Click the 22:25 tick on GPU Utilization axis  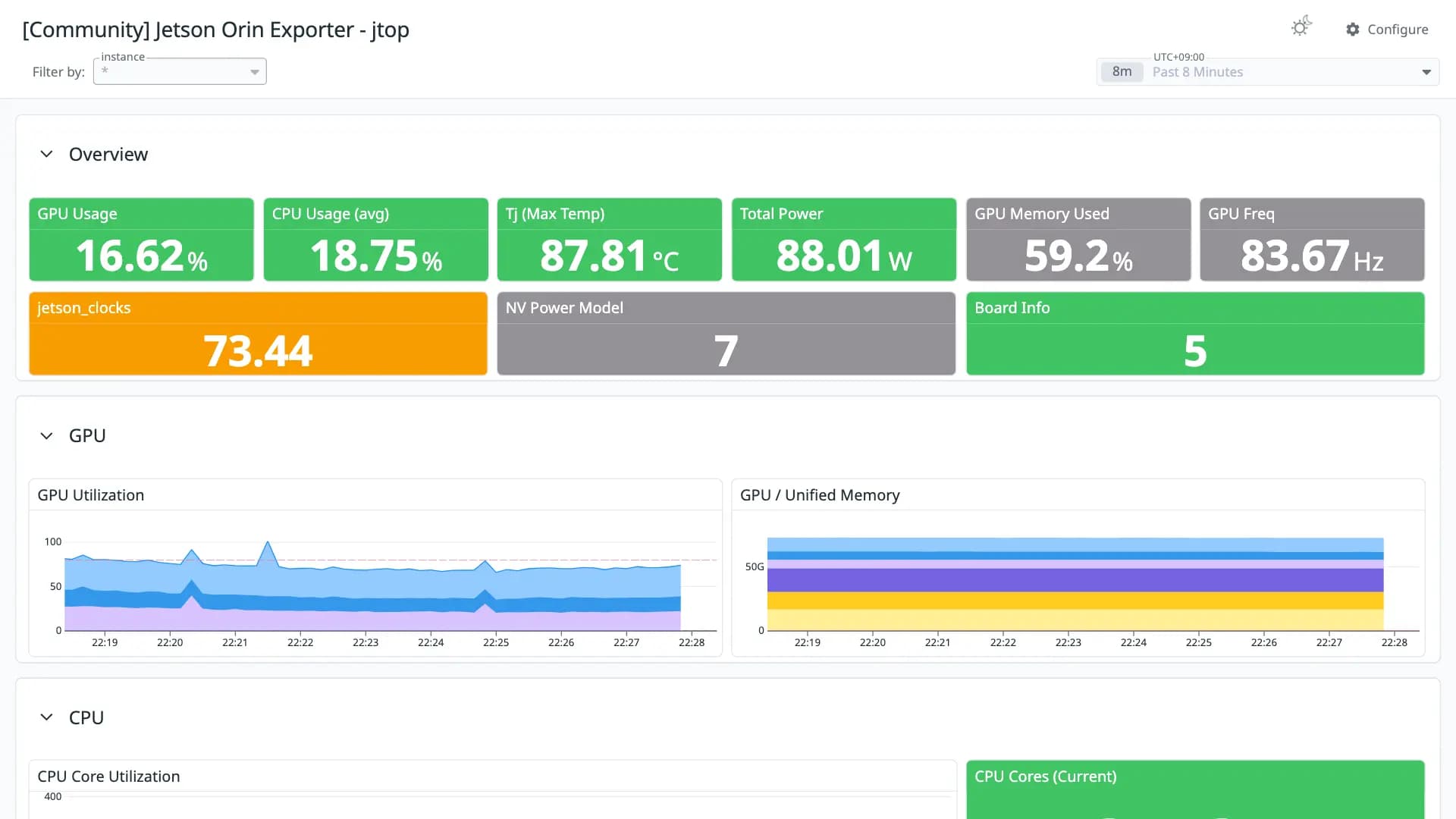pos(496,642)
